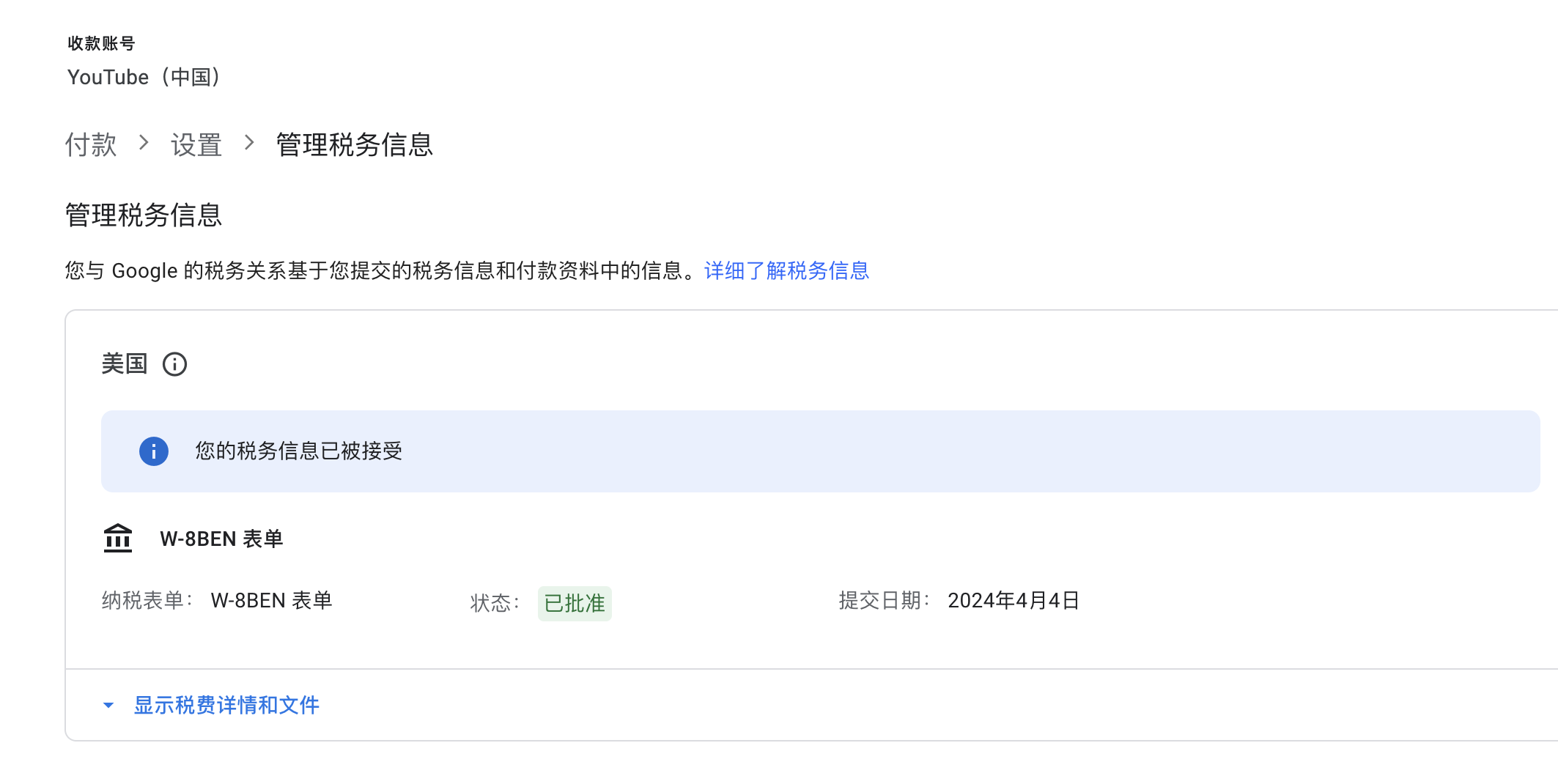Open the 显示税费详情和文件 link
Screen dimensions: 1558x784
tap(226, 706)
